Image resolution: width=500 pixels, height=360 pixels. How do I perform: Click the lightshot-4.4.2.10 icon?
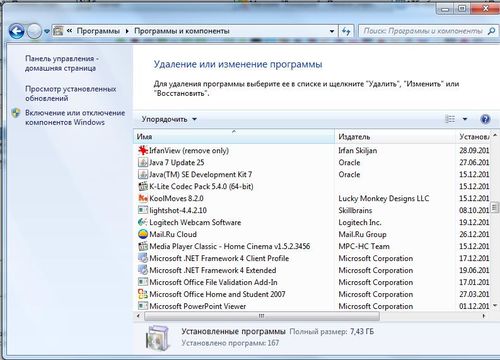coord(143,210)
